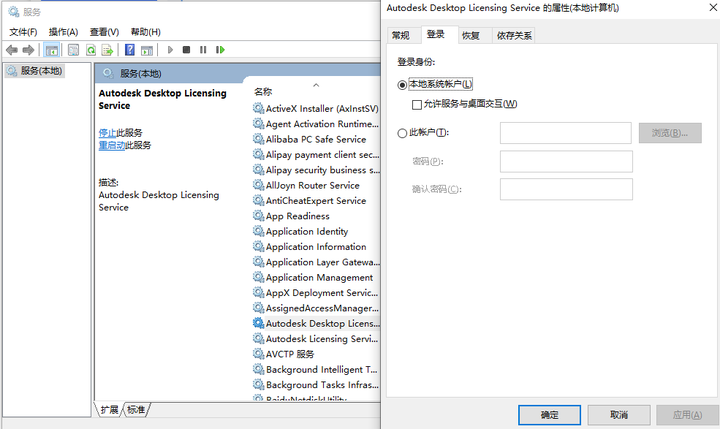Open the 操作(A) menu

64,32
